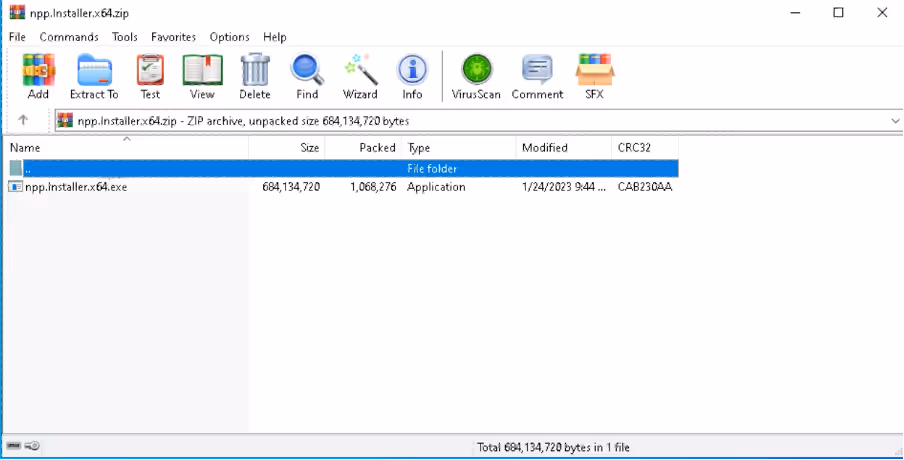Select the npp.Installer.x64.exe file name
The height and width of the screenshot is (460, 904).
[76, 187]
